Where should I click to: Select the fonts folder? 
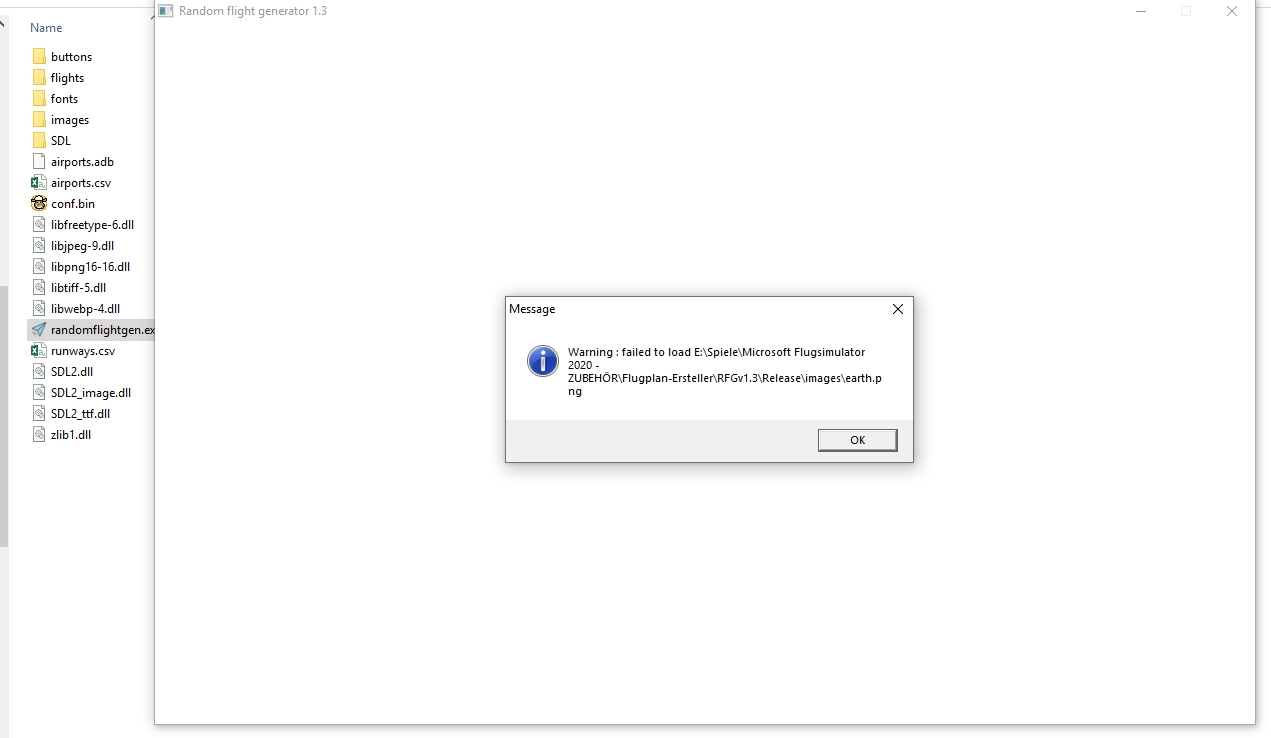pos(64,99)
